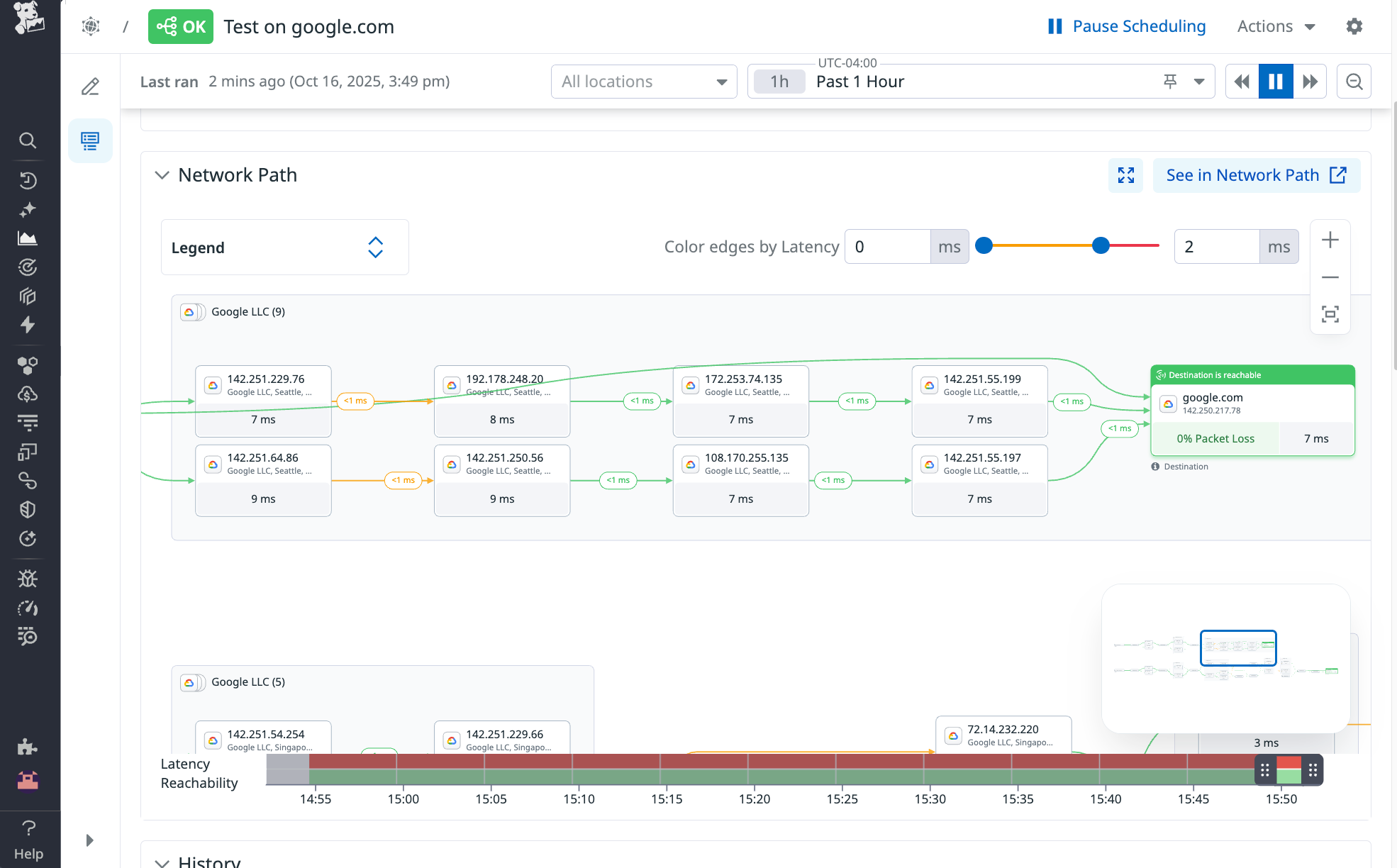Open the Dashboards icon in the sidebar
The height and width of the screenshot is (868, 1397).
pos(28,238)
